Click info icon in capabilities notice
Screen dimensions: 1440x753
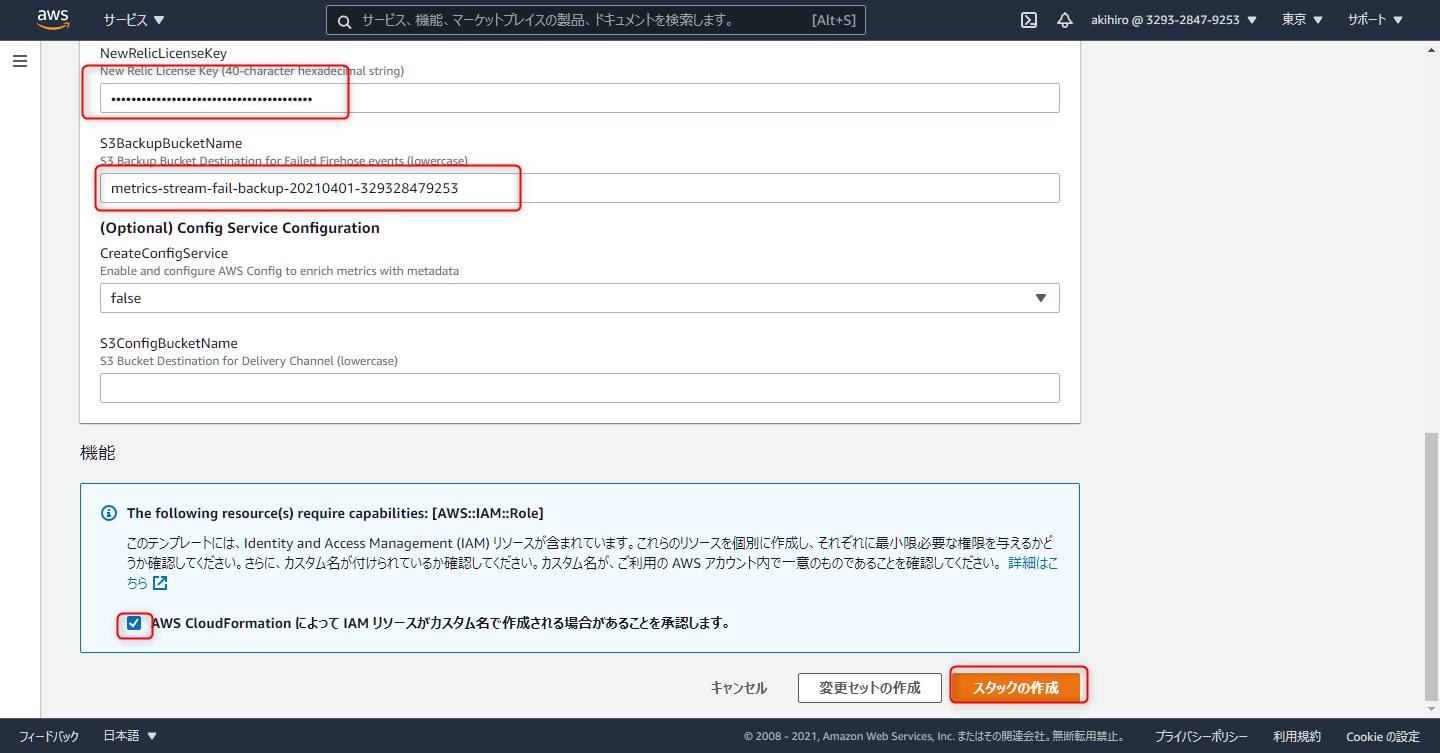110,513
